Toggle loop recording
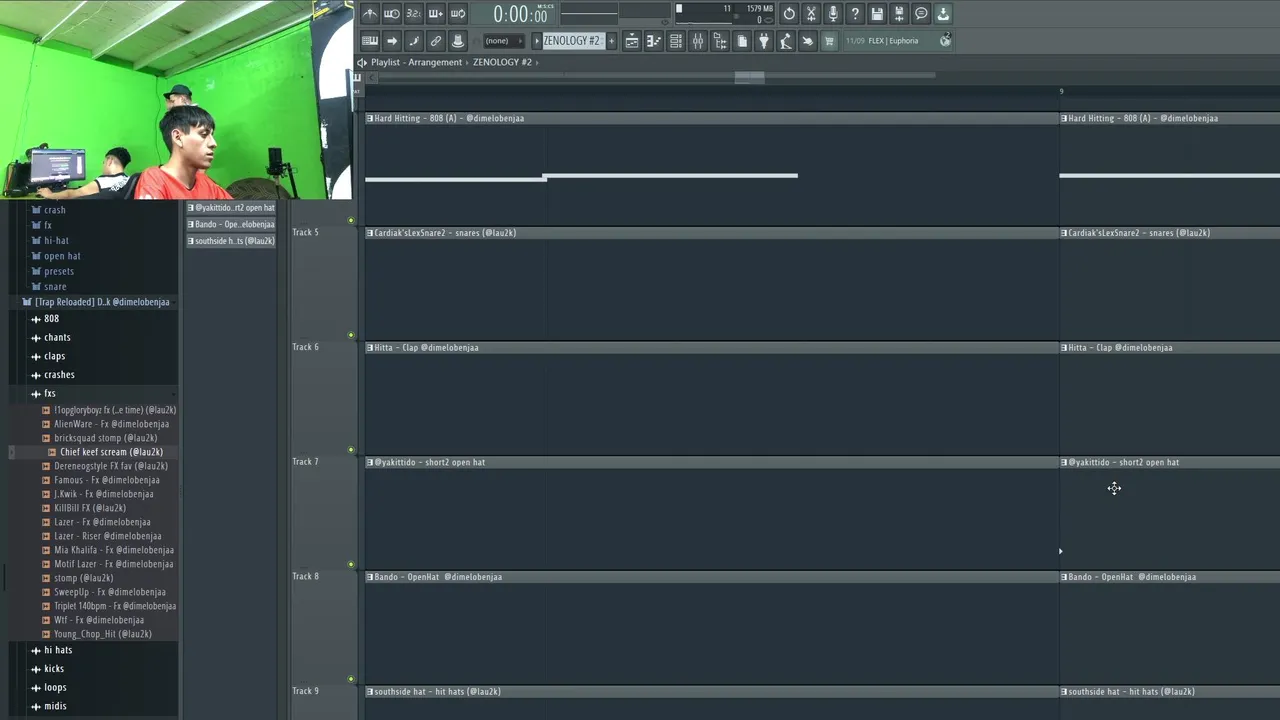 (458, 14)
